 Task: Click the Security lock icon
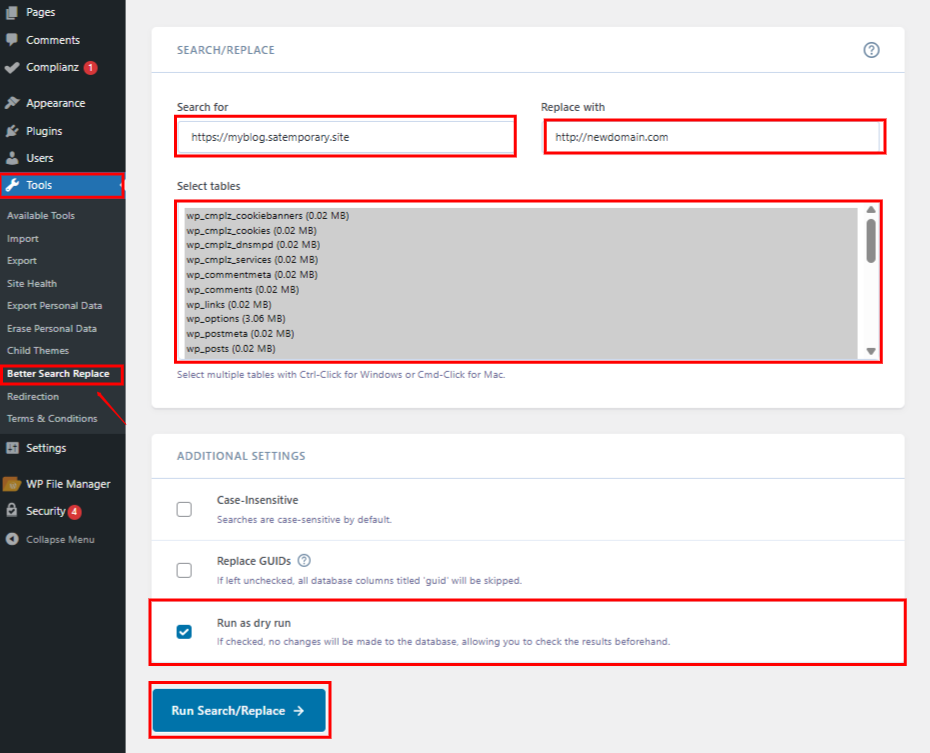click(x=12, y=510)
